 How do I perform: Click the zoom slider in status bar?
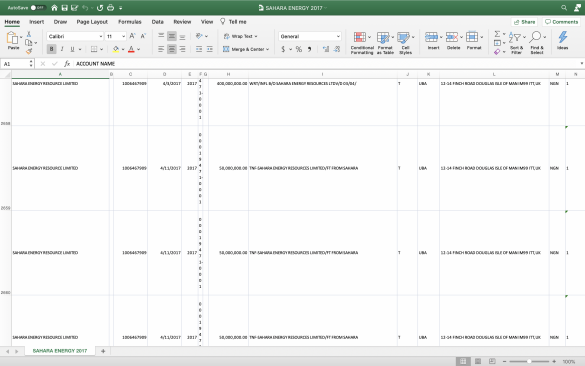pos(529,361)
